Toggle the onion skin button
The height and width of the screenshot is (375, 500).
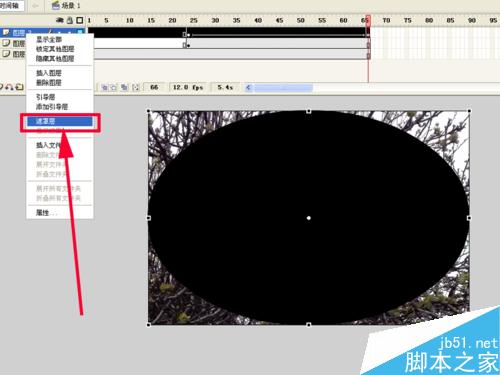coord(105,88)
